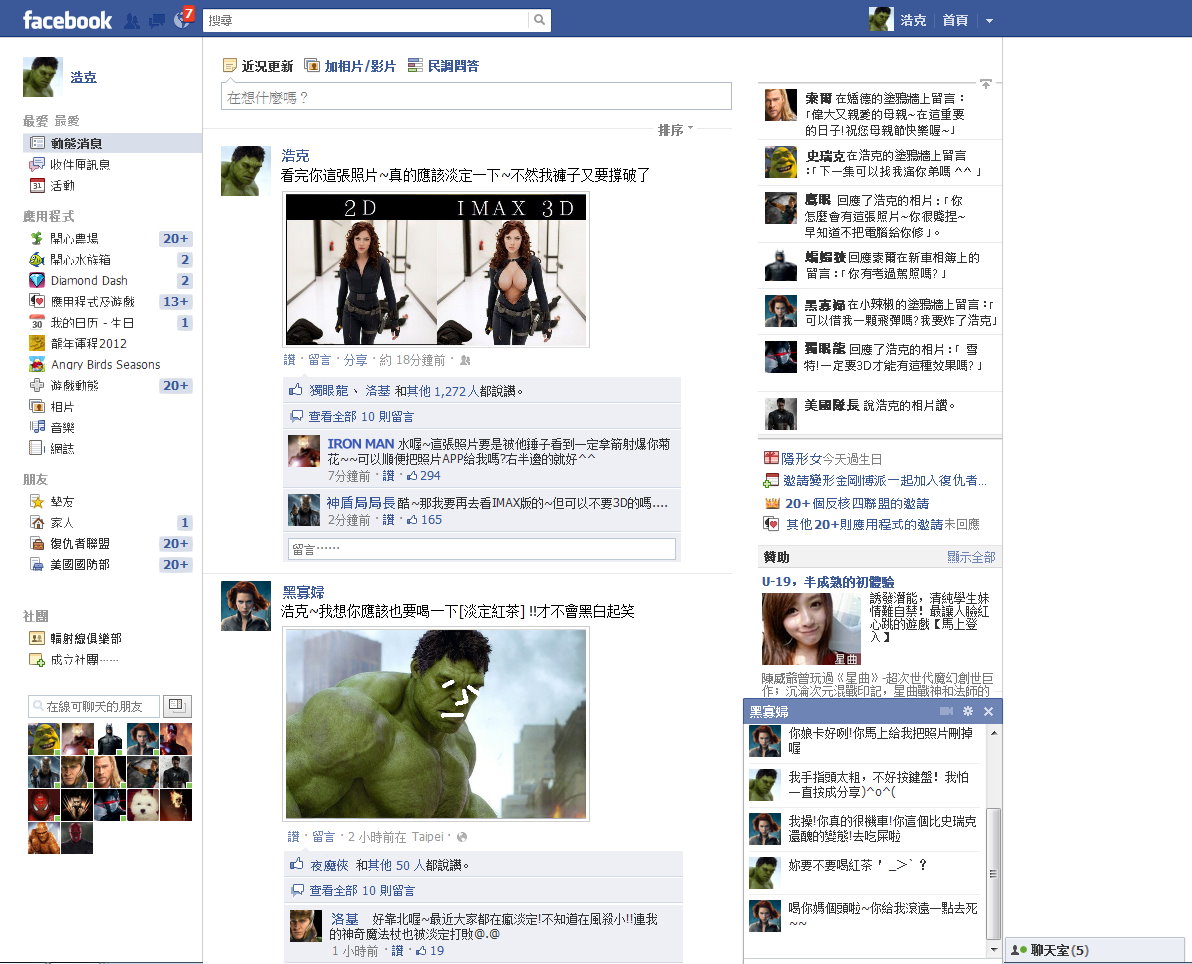1192x964 pixels.
Task: Select the 近況更新 composer tab
Action: click(x=258, y=66)
